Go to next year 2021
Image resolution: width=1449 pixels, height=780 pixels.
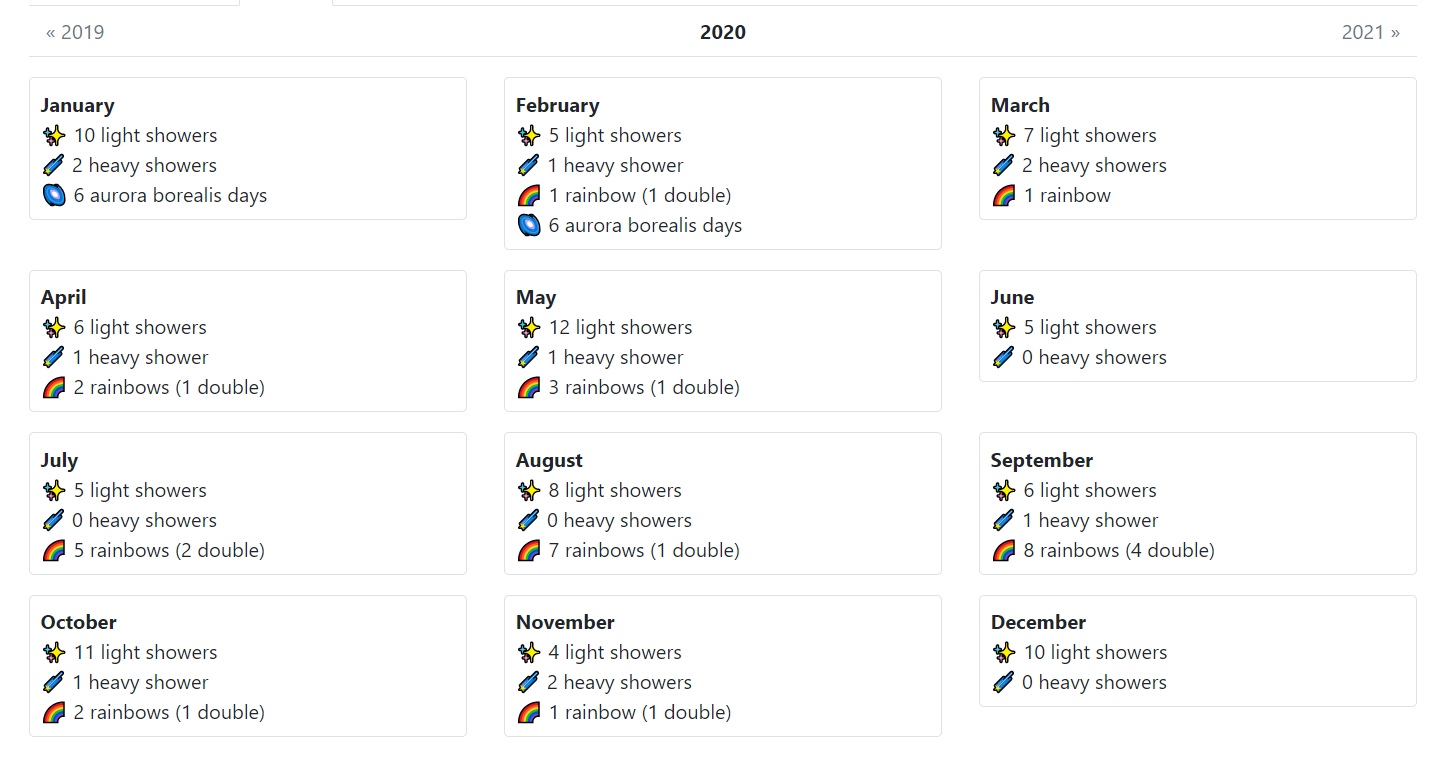point(1370,32)
